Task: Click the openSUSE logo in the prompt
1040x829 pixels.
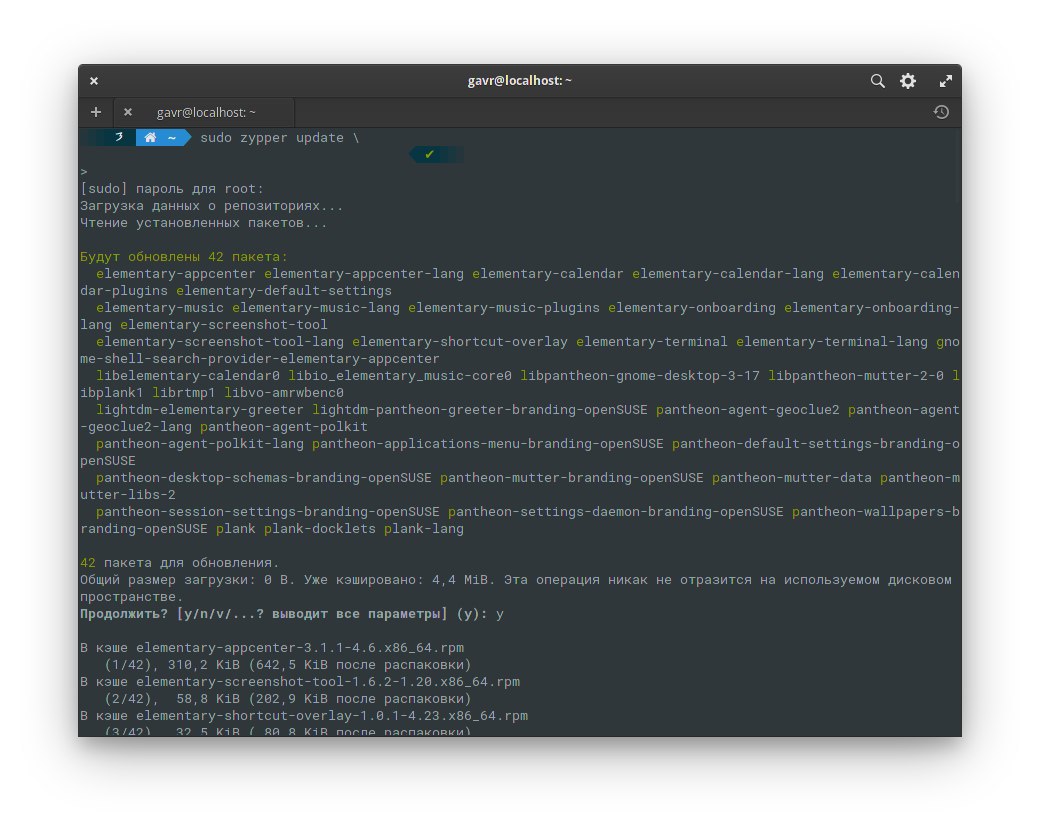Action: (x=119, y=137)
